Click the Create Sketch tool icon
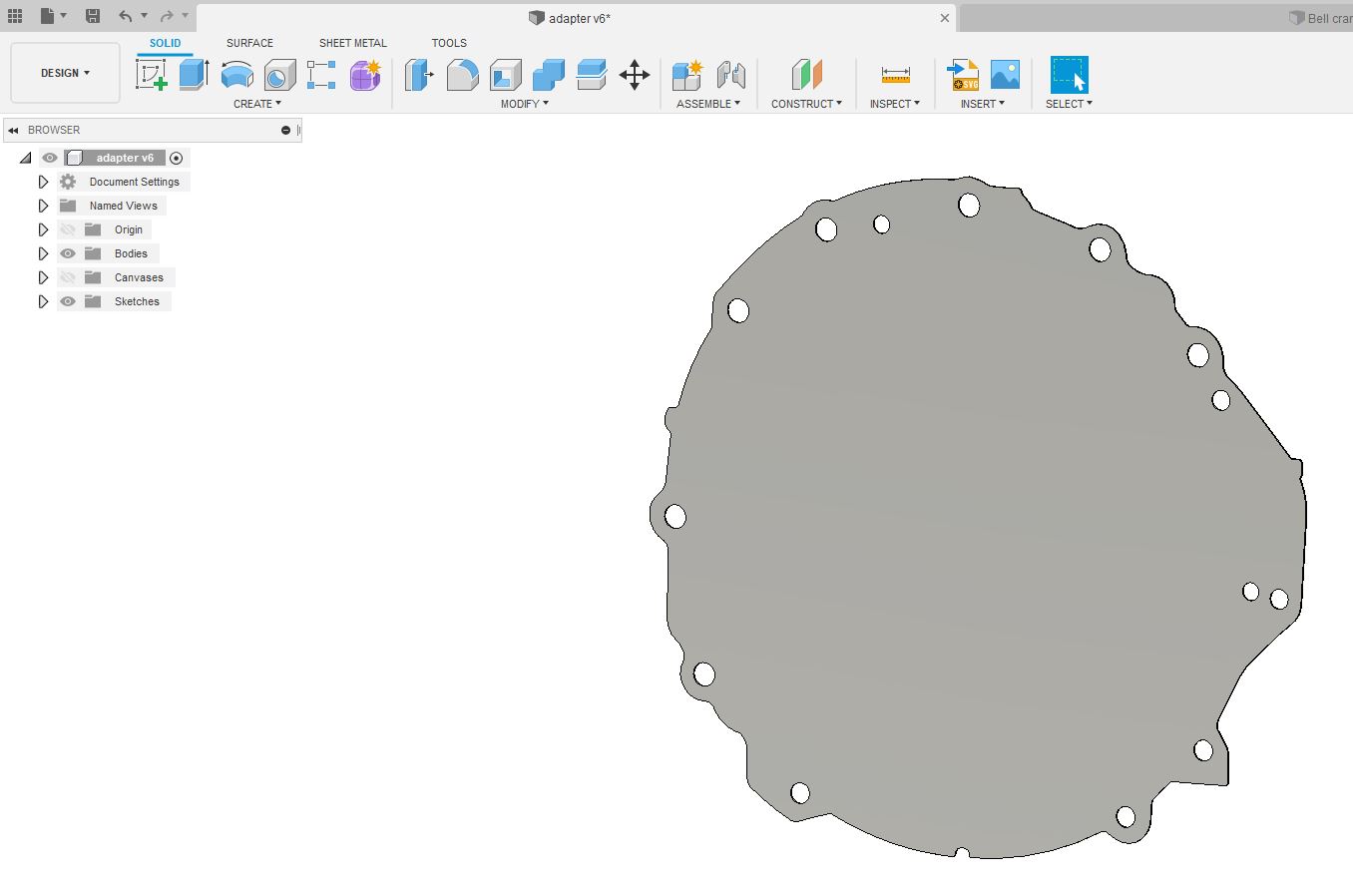 (152, 75)
